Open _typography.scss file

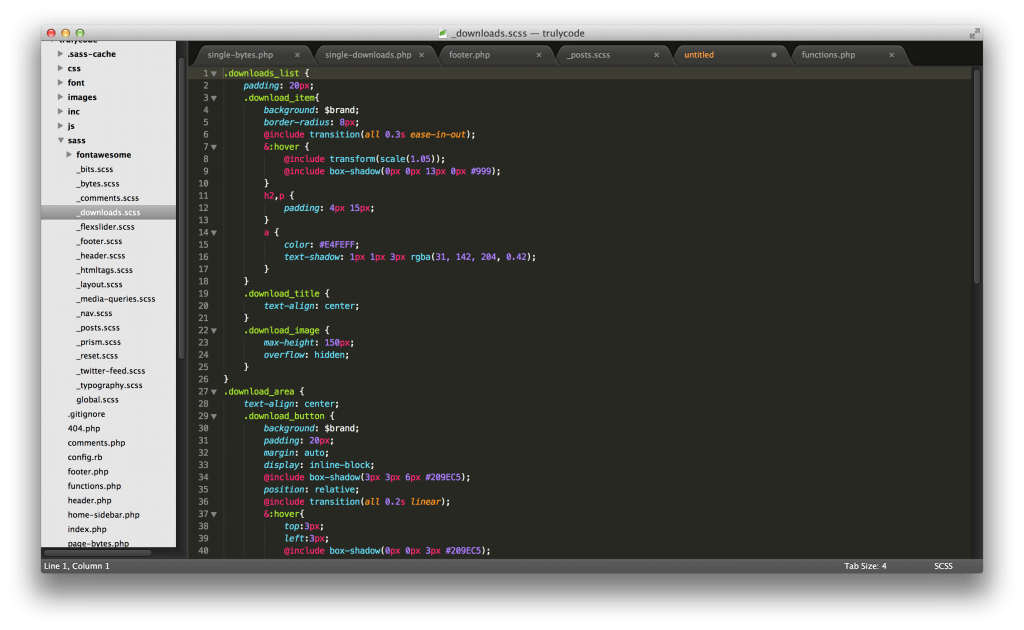pos(109,385)
